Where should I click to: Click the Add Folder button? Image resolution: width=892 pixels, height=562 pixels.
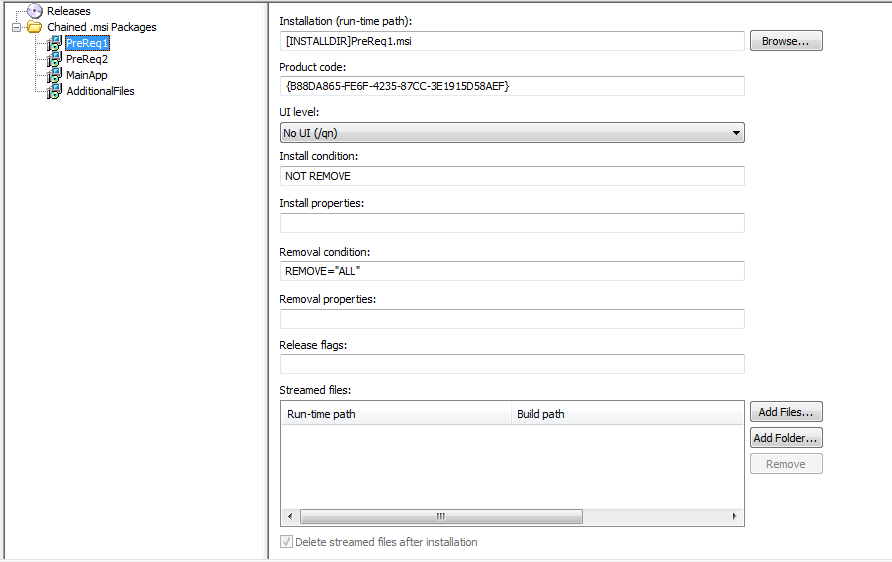pyautogui.click(x=785, y=438)
